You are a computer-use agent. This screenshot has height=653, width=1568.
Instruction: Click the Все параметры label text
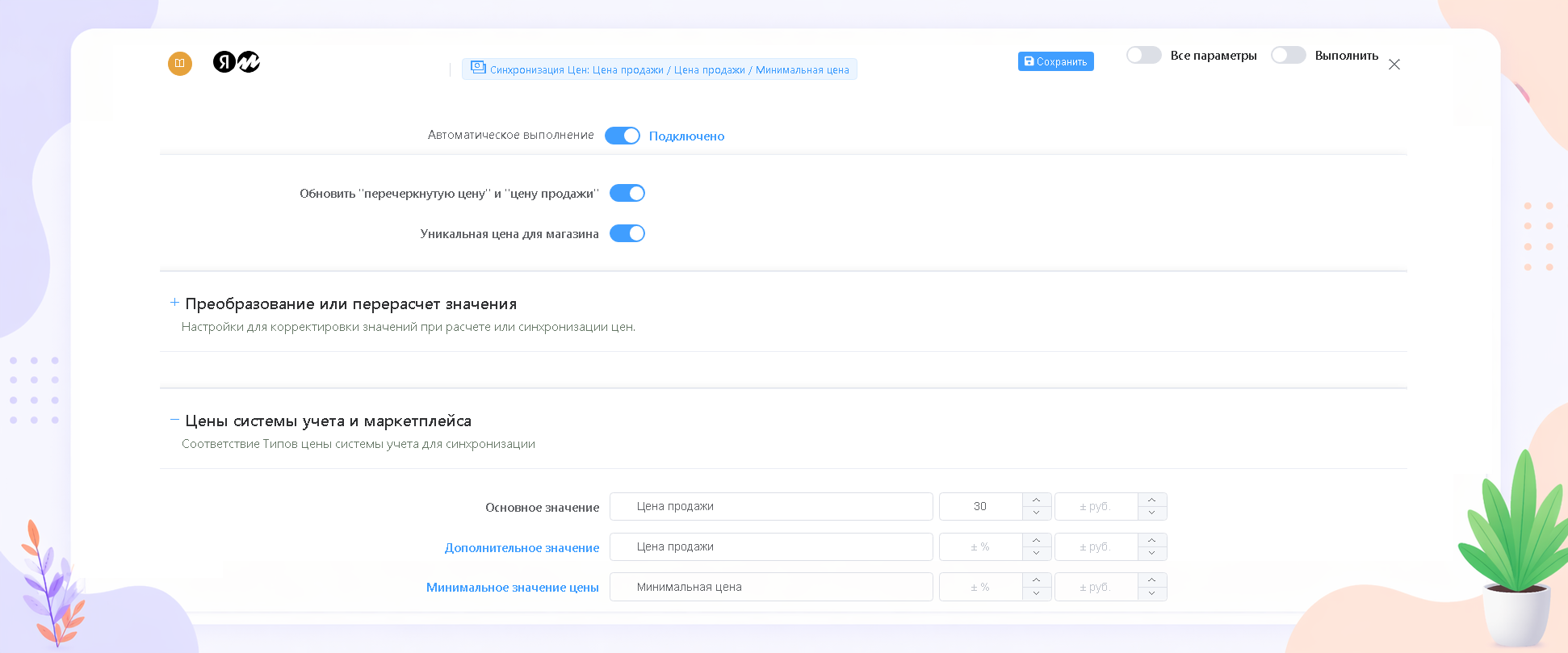coord(1214,56)
